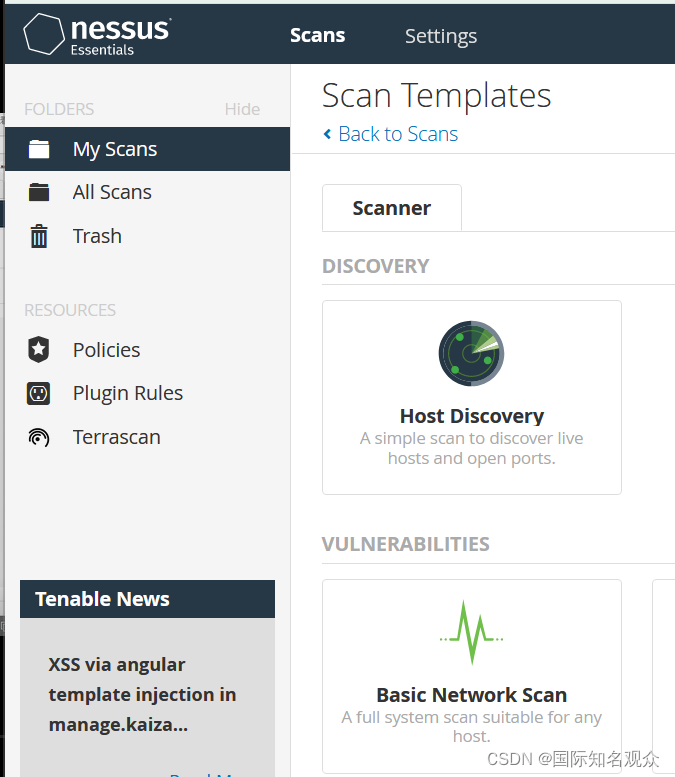Viewport: 675px width, 777px height.
Task: Click the My Scans folder icon
Action: (39, 149)
